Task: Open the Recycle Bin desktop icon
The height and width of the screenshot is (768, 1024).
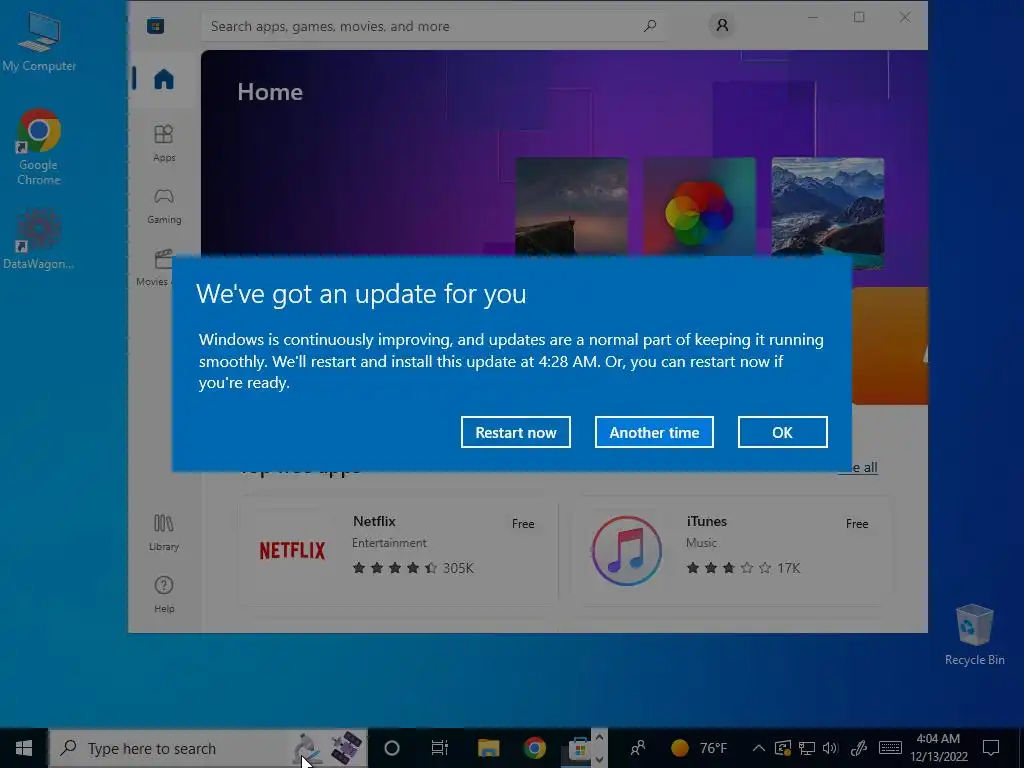Action: click(974, 635)
